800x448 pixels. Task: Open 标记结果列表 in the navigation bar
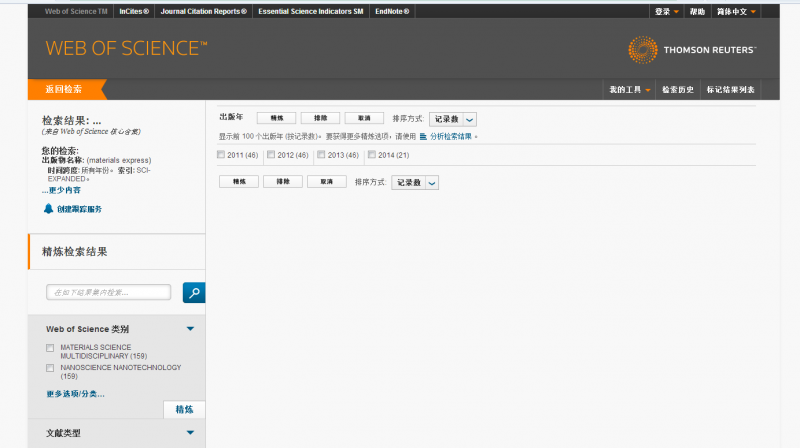pyautogui.click(x=730, y=90)
